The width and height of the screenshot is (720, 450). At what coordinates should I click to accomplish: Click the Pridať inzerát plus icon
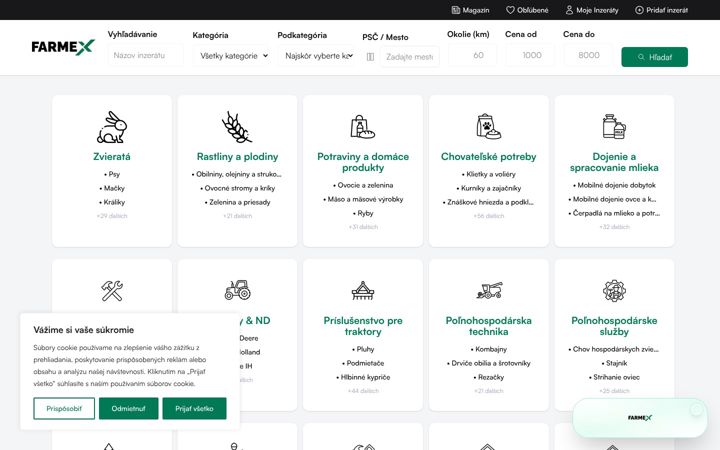coord(639,10)
